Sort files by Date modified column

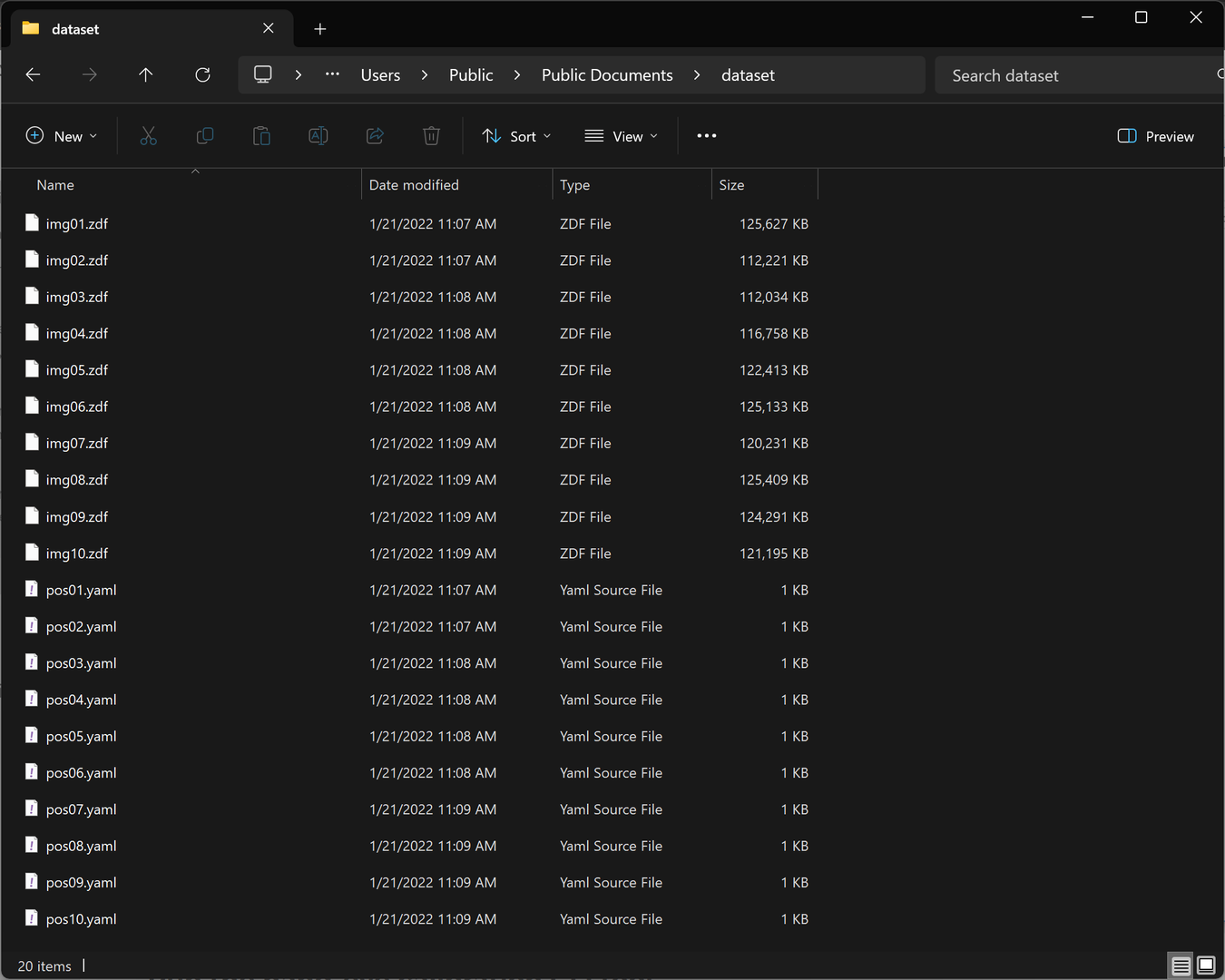414,185
